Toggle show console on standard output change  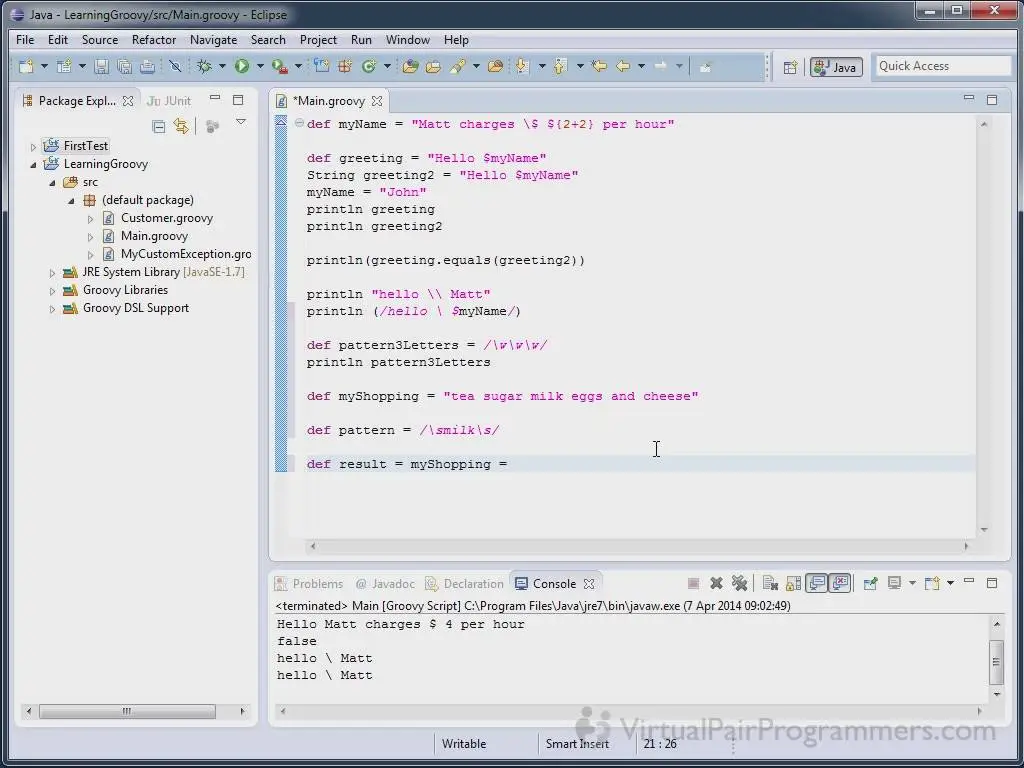point(817,584)
